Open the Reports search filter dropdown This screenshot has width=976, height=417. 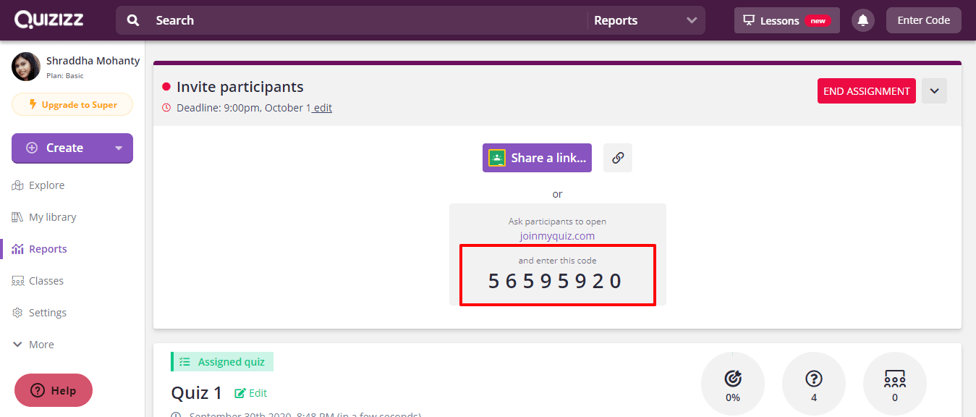[645, 21]
